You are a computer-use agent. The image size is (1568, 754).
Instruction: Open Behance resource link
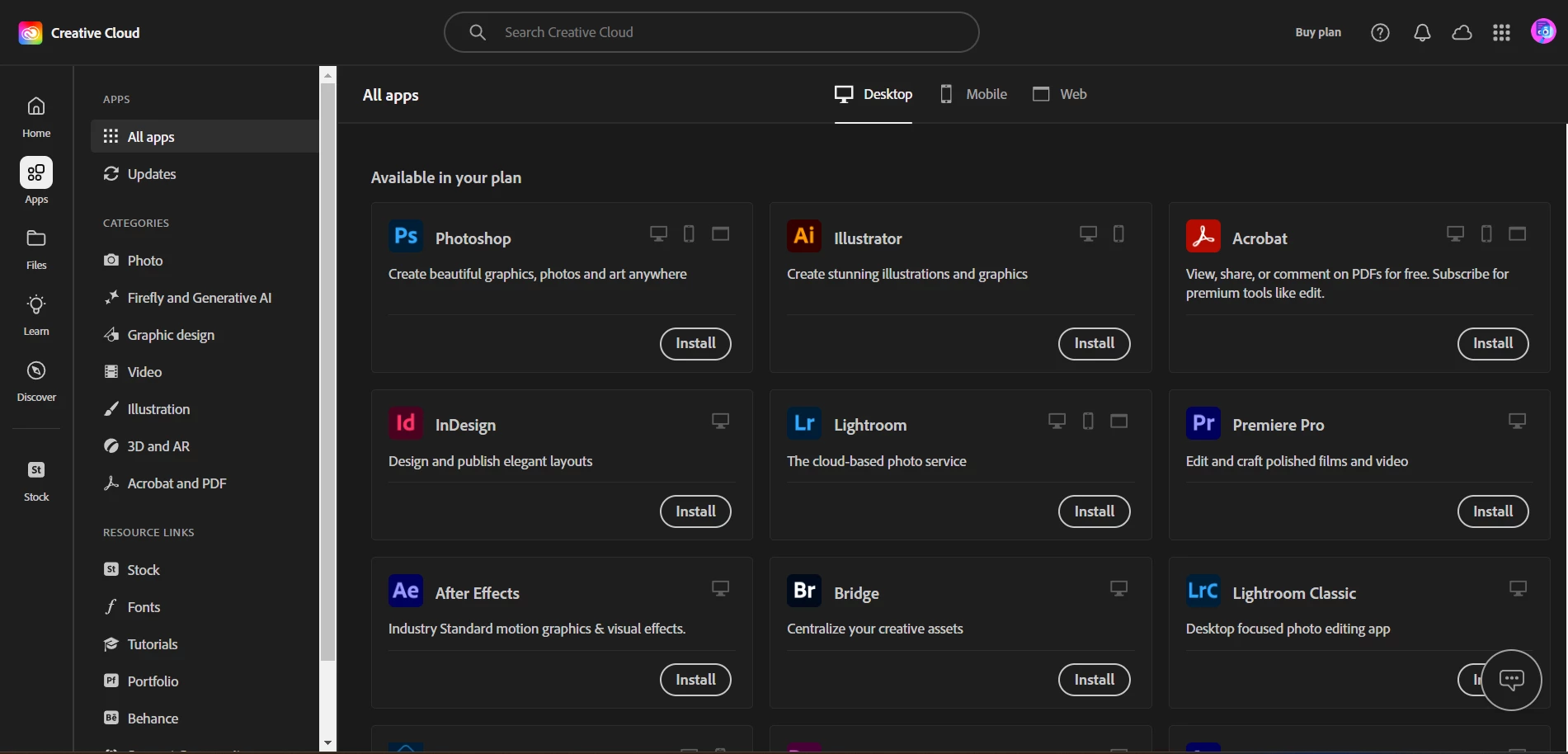[x=205, y=719]
